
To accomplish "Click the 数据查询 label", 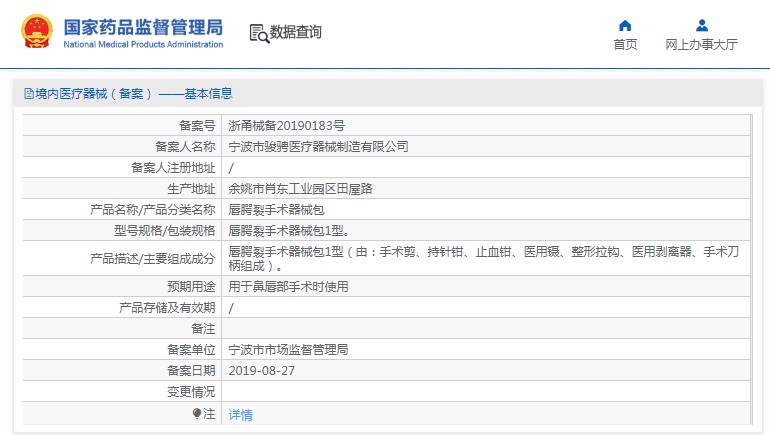I will click(296, 32).
